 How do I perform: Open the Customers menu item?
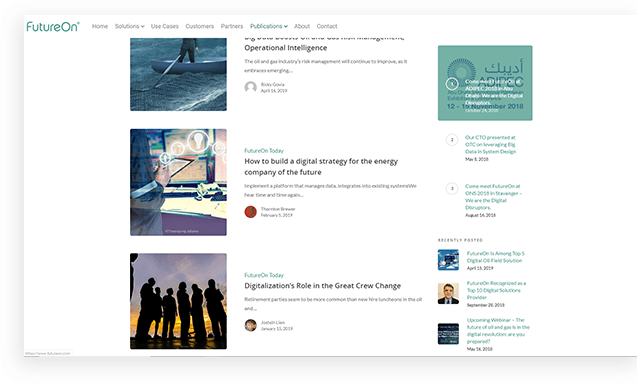coord(199,26)
